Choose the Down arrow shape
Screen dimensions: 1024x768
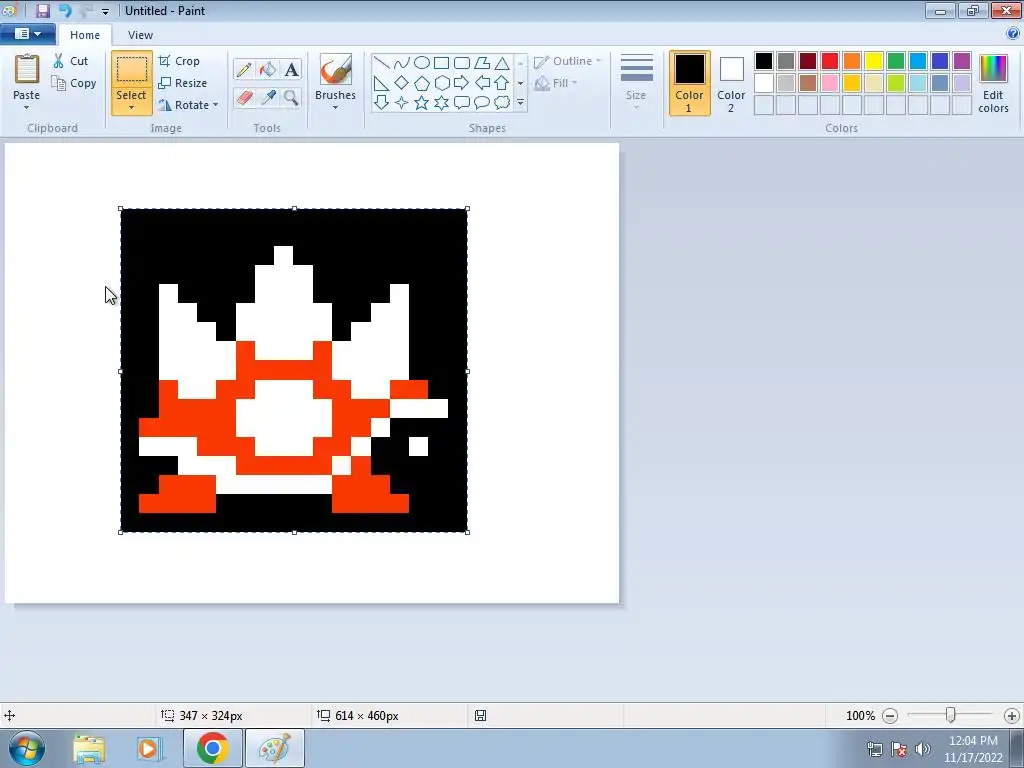click(382, 103)
